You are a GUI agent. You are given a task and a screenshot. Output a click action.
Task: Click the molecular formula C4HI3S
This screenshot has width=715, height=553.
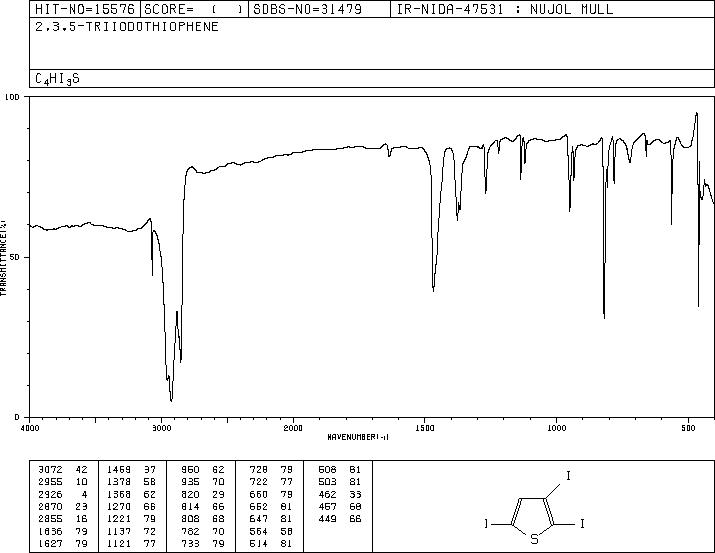click(57, 79)
